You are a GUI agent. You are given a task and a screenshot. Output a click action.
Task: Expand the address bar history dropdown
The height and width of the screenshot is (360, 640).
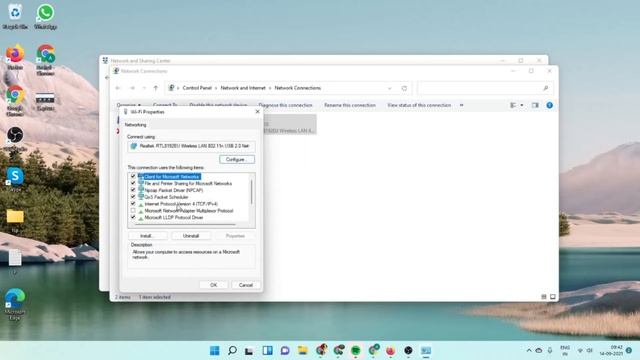(x=389, y=88)
